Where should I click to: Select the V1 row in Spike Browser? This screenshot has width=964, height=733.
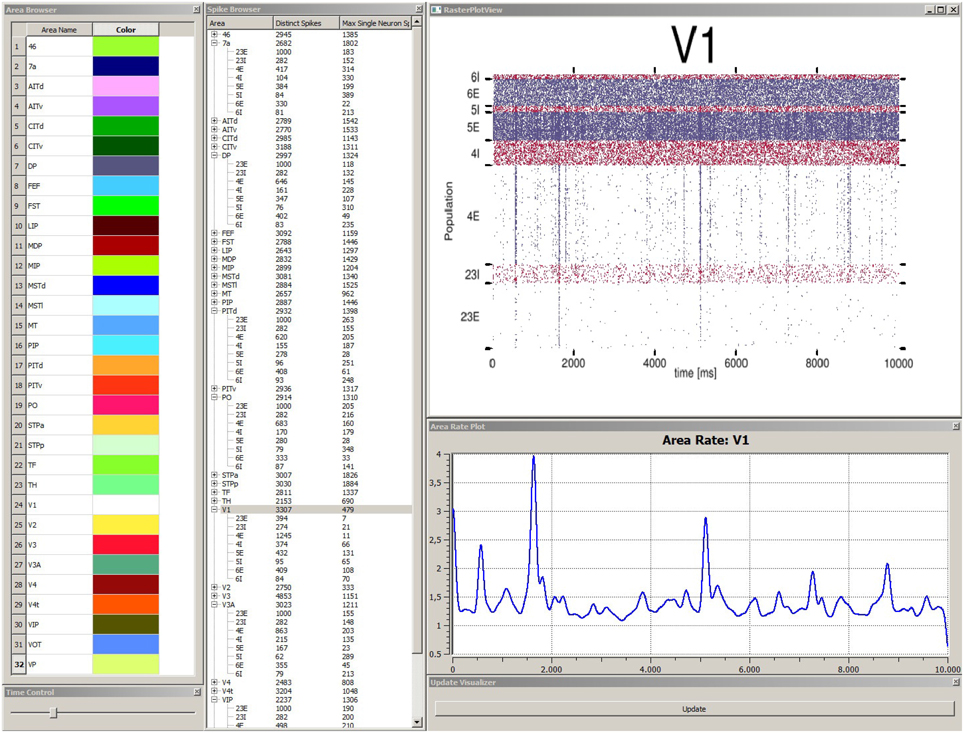310,509
